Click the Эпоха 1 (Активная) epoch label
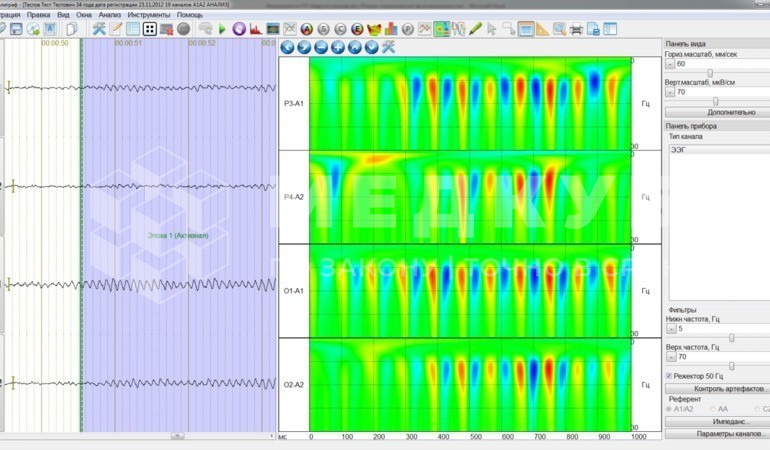Viewport: 770px width, 450px height. pos(178,235)
